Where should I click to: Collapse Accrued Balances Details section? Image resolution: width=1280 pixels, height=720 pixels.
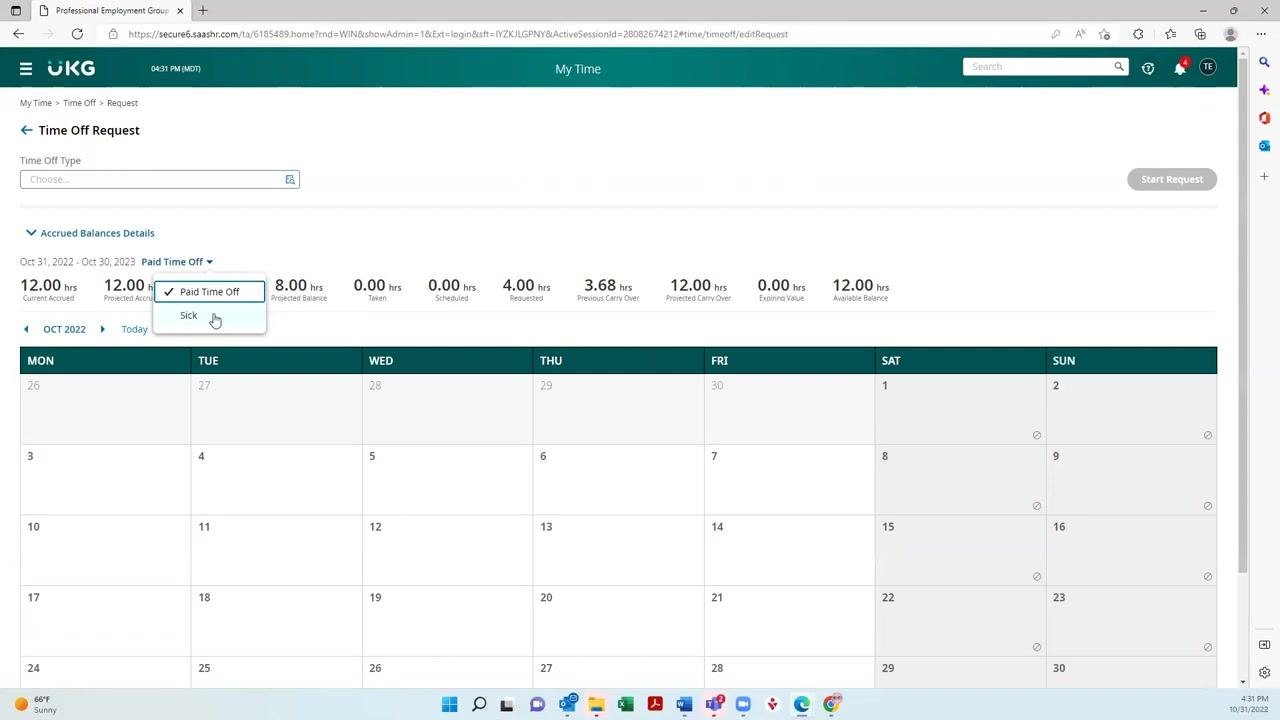(90, 233)
